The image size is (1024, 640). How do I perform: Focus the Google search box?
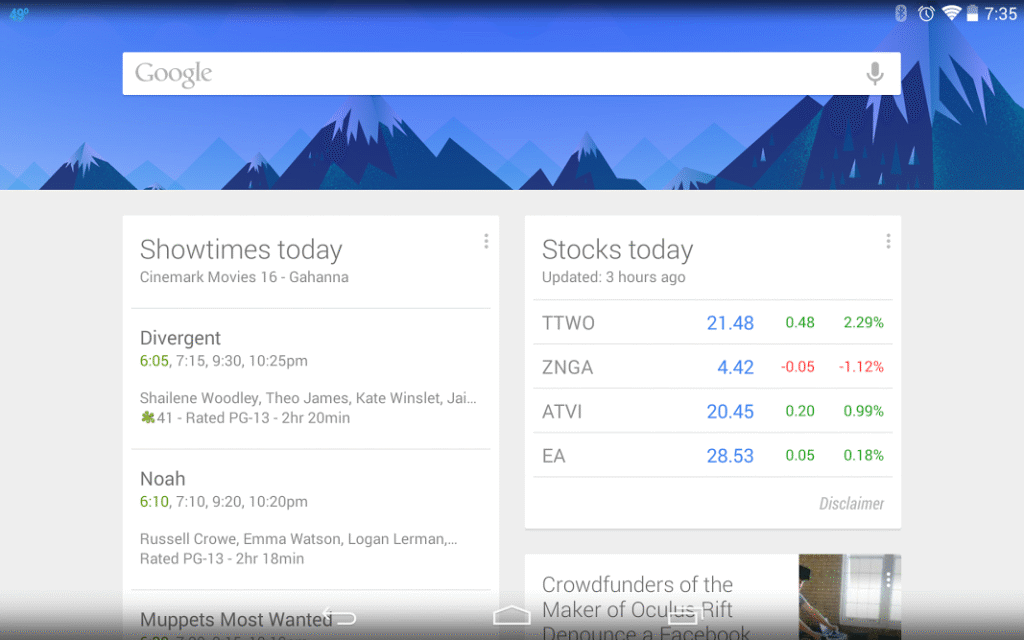pos(511,74)
